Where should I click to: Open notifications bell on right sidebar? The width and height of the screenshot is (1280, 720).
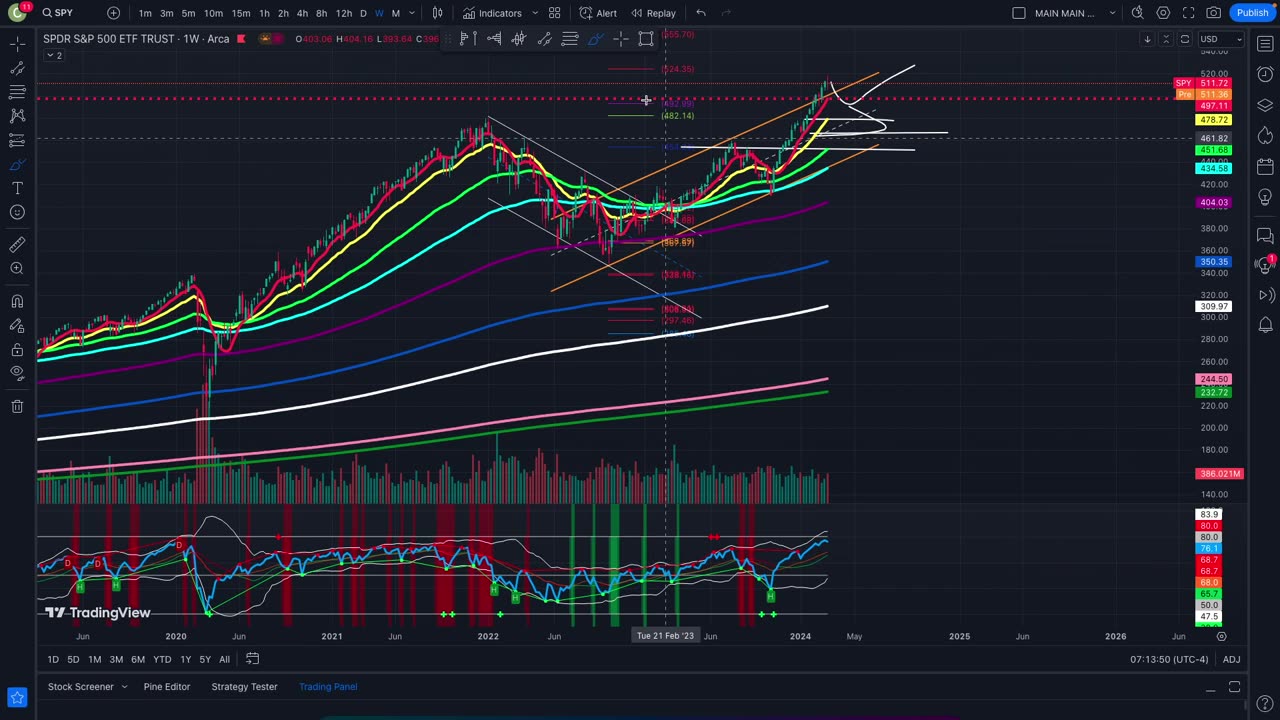[1265, 325]
